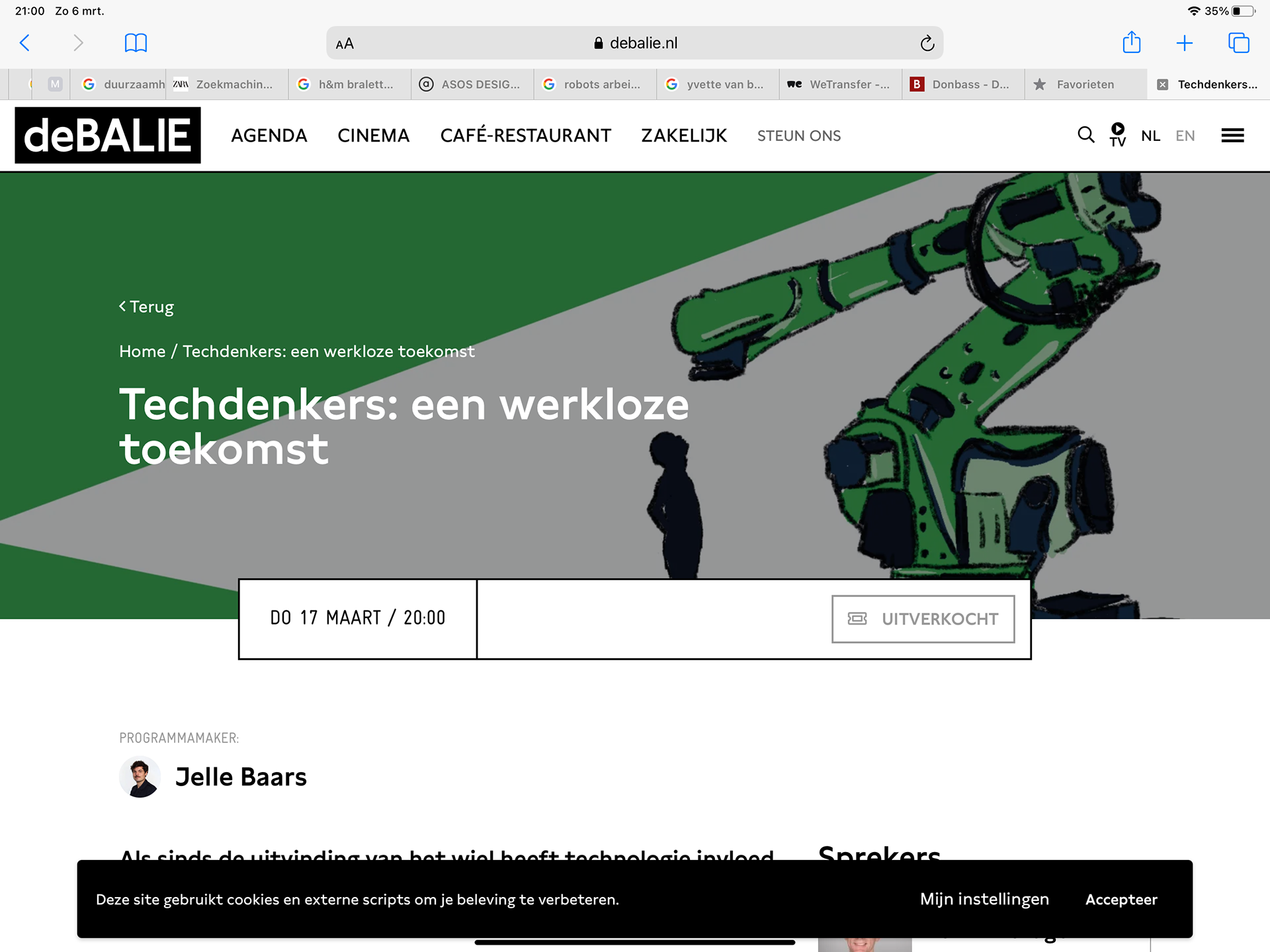Open Mijn instellingen cookie settings
Screen dimensions: 1270x952
tap(984, 899)
